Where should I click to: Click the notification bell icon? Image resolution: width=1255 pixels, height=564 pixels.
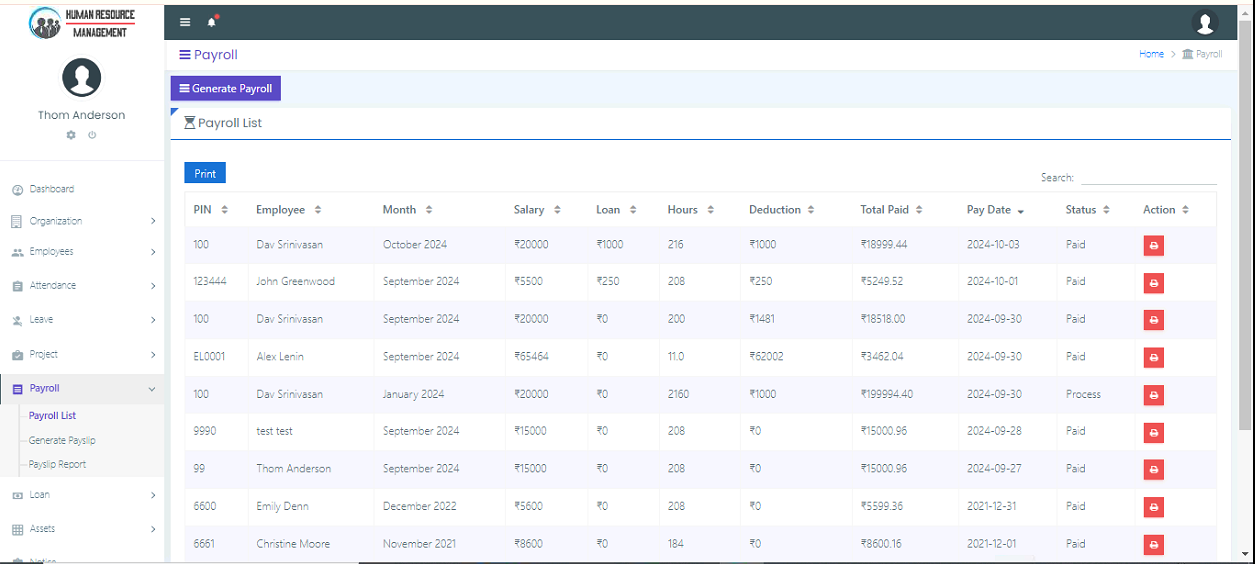click(x=211, y=22)
